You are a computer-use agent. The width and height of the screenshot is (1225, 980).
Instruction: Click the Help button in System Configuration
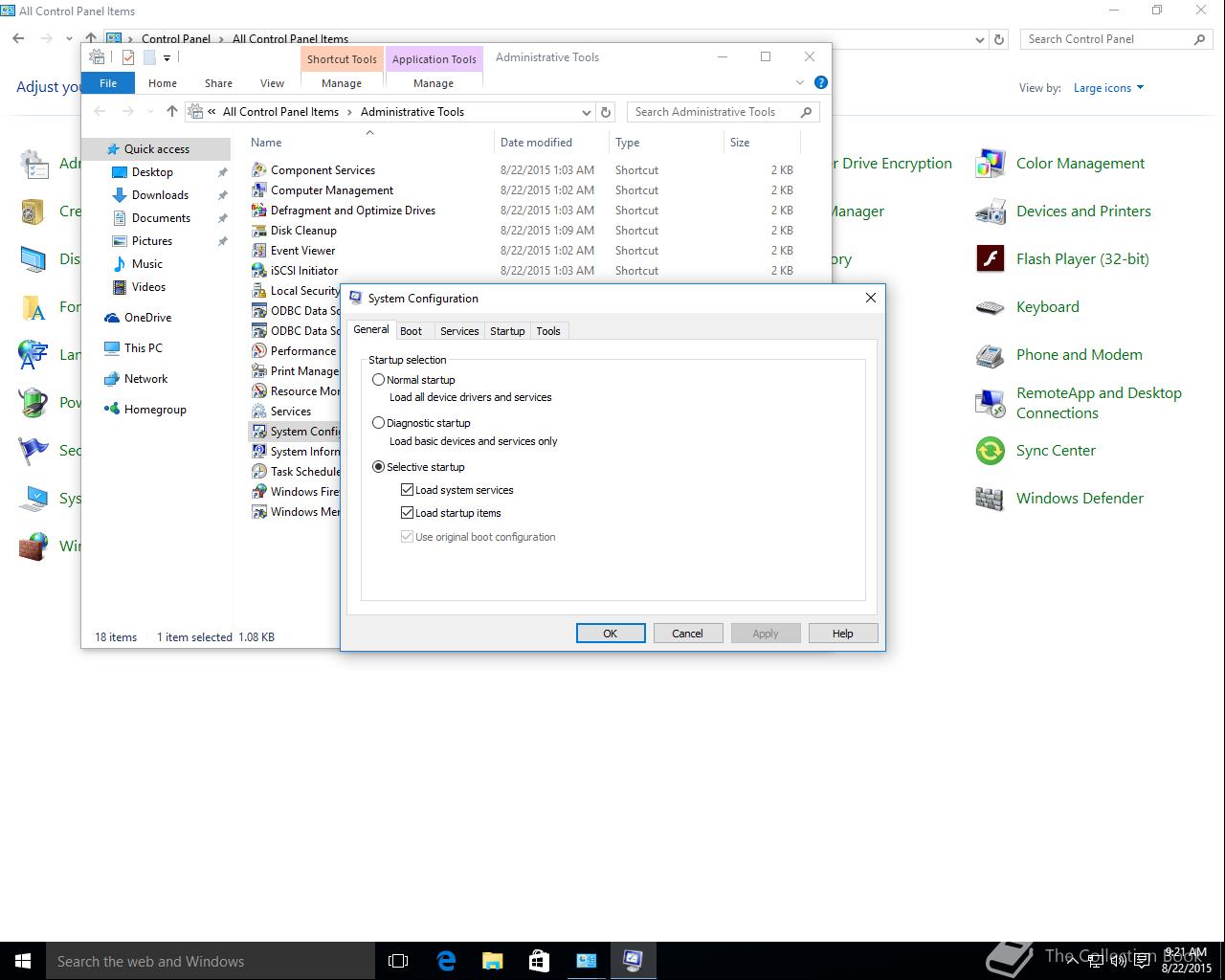tap(842, 634)
